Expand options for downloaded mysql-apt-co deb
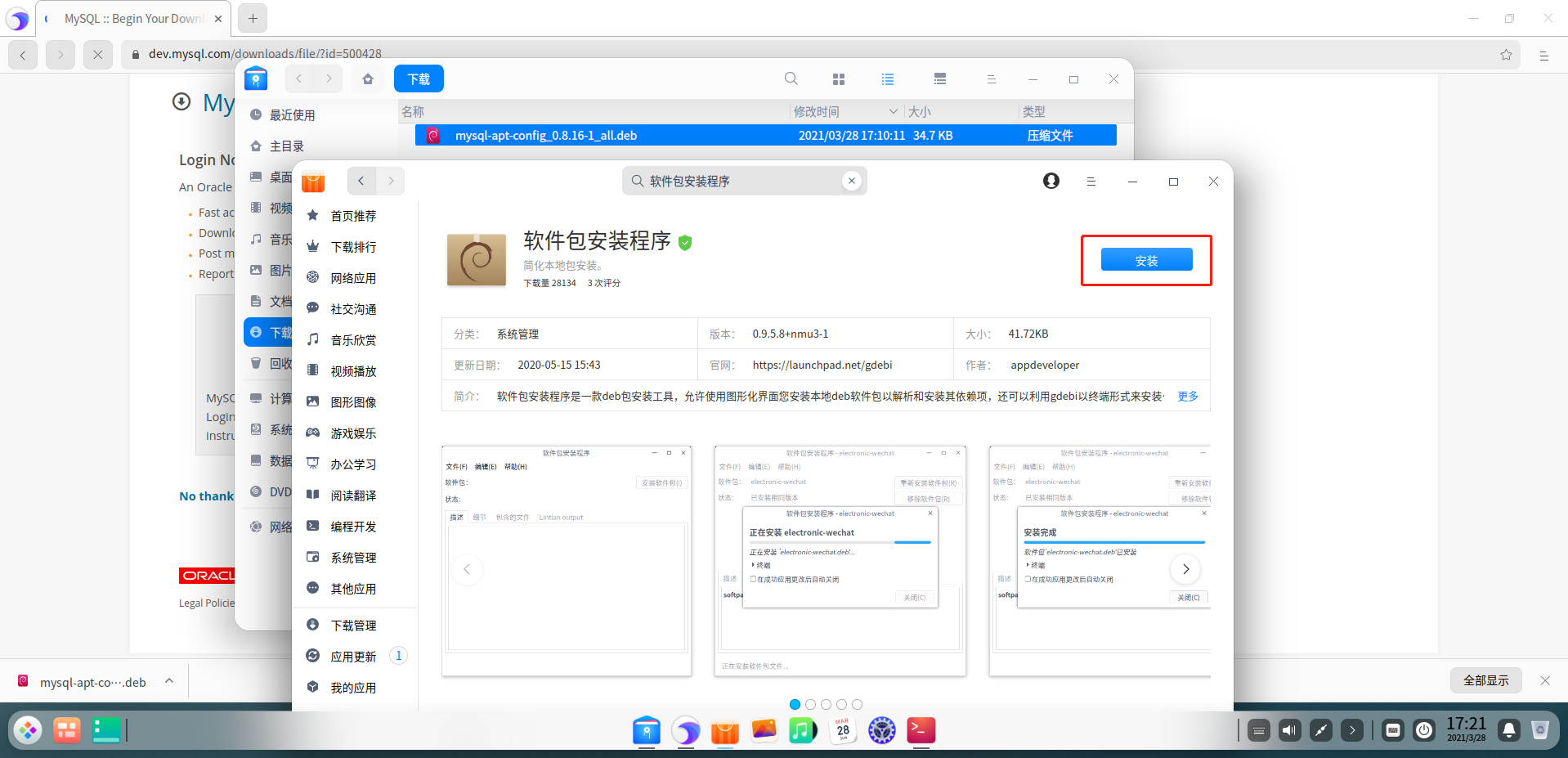 (x=169, y=680)
